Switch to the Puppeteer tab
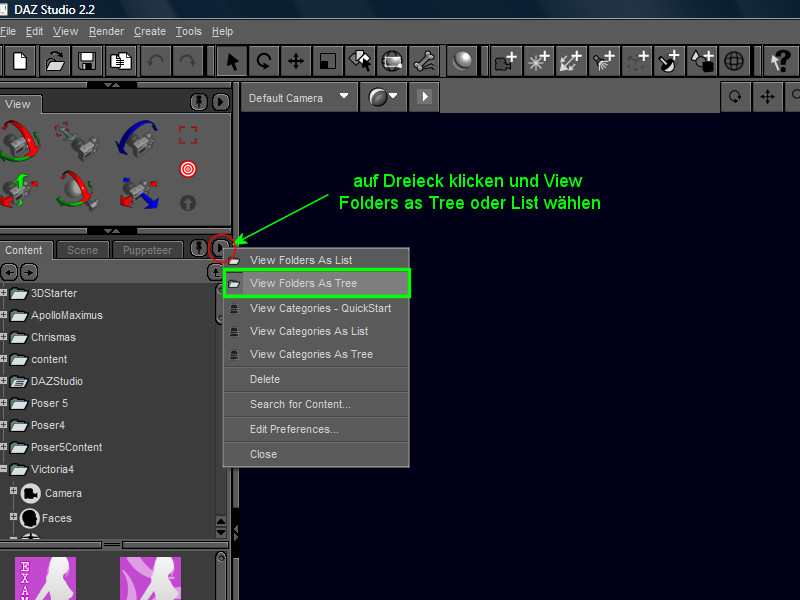 point(147,250)
